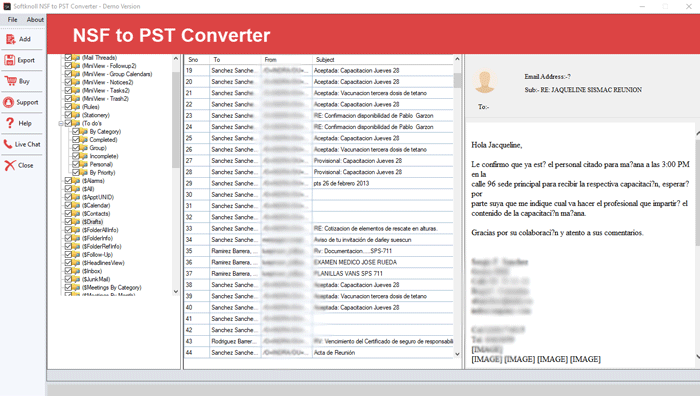The height and width of the screenshot is (396, 700).
Task: Click the contact avatar icon in preview
Action: coord(484,82)
